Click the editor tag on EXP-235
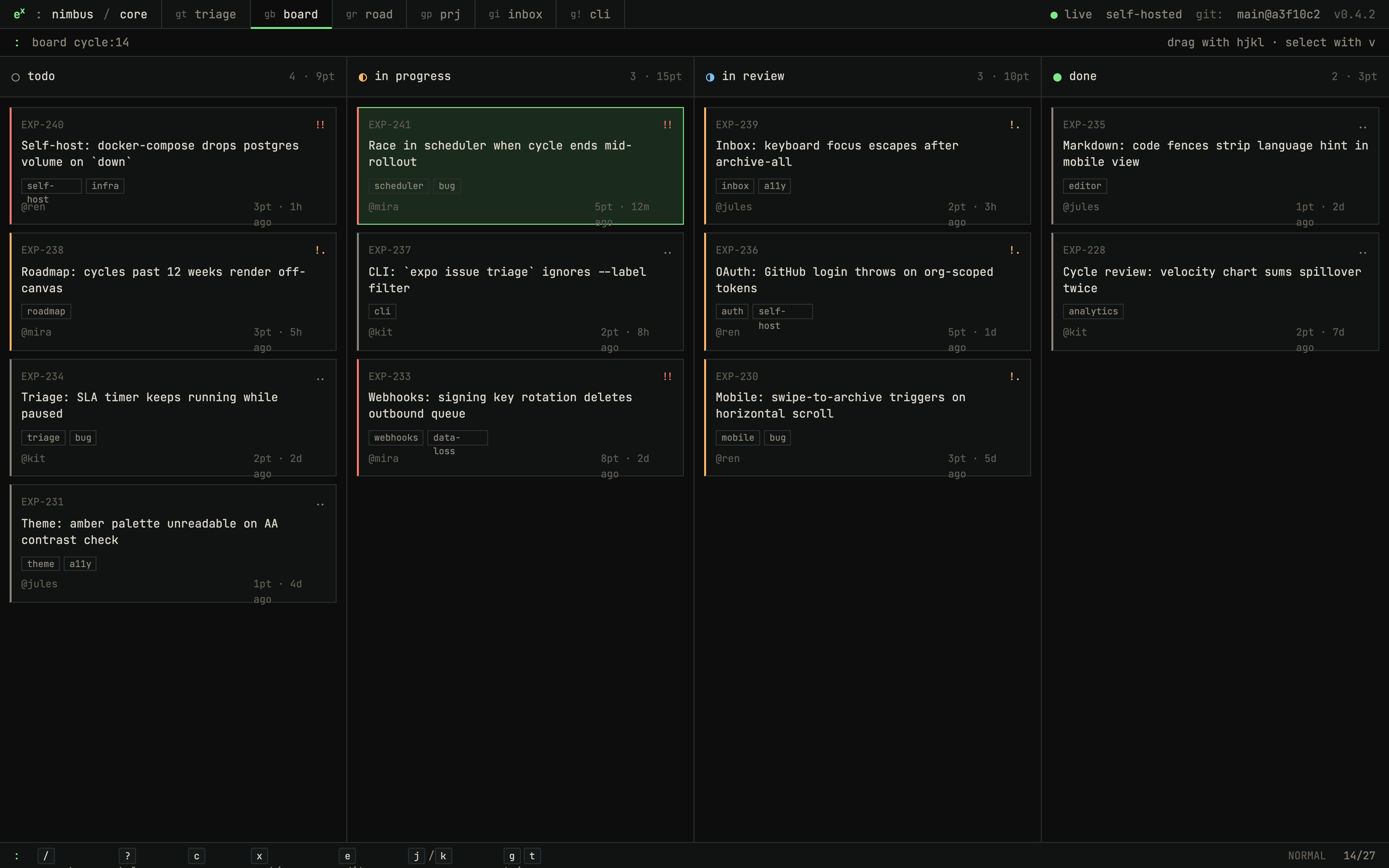This screenshot has width=1389, height=868. pos(1085,186)
